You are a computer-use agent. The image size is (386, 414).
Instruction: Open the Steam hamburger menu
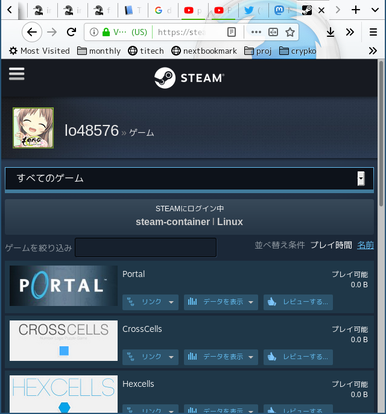pyautogui.click(x=17, y=74)
